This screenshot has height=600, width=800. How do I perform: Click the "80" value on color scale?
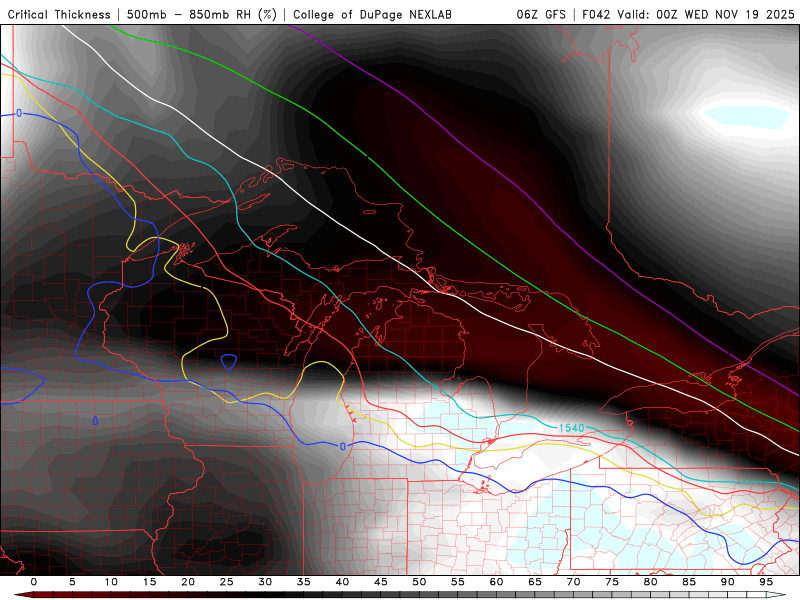pos(651,582)
